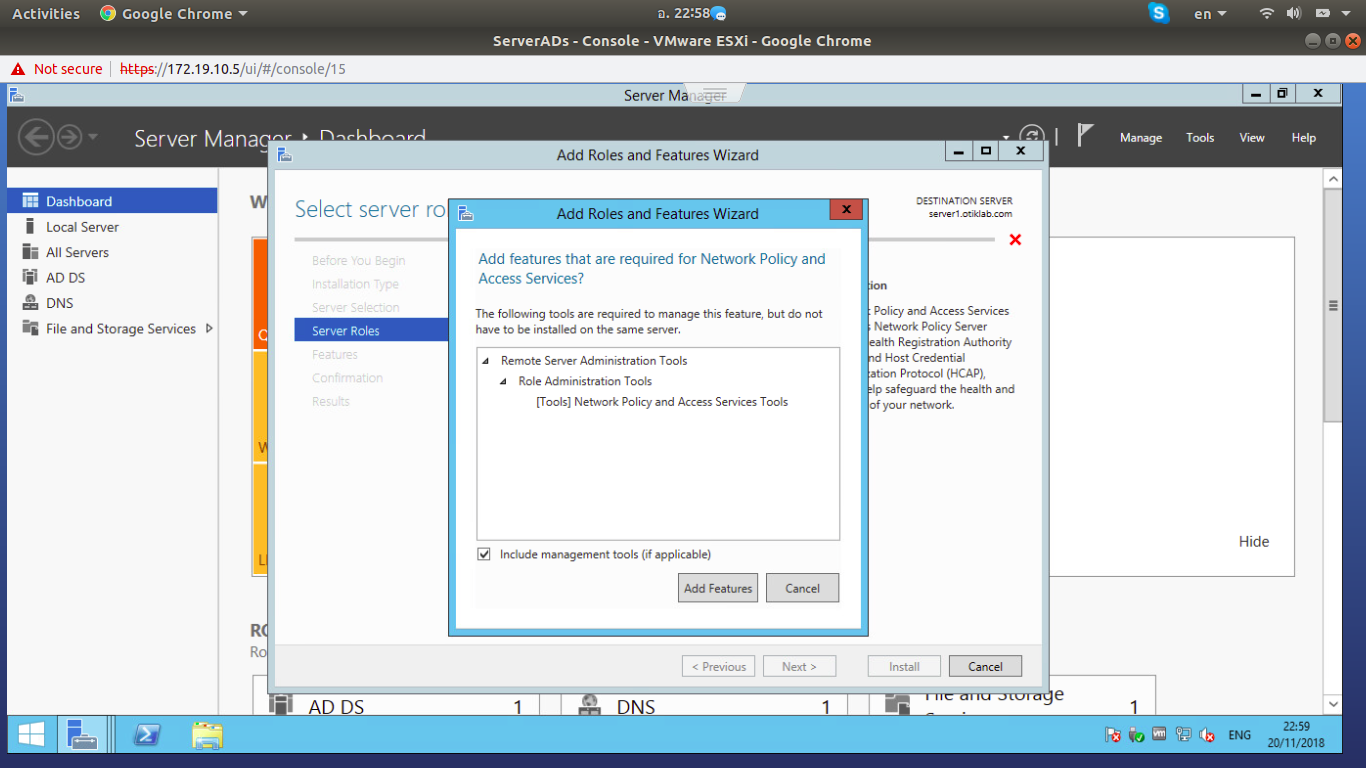Click the Activities button
This screenshot has height=768, width=1366.
click(46, 14)
